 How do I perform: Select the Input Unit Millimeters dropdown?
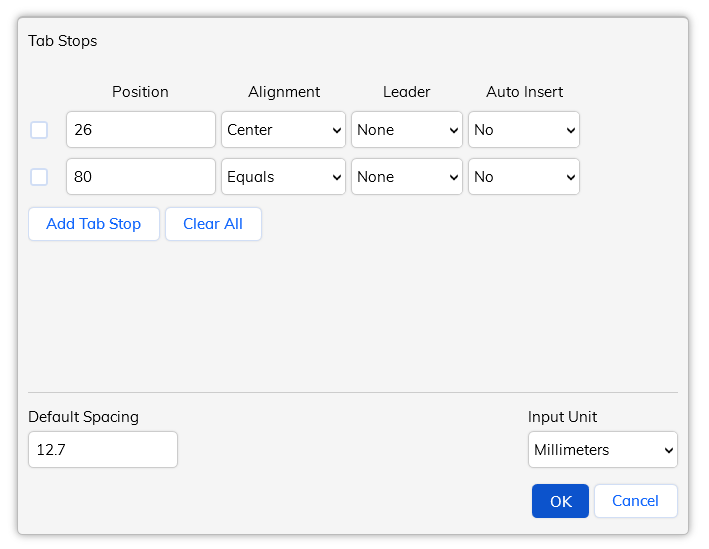603,450
